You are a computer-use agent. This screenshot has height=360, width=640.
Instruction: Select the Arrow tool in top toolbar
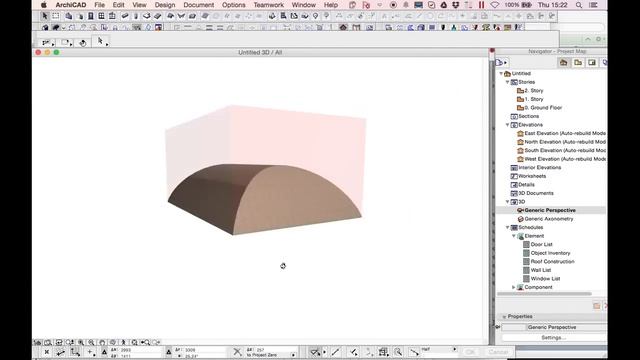44,16
